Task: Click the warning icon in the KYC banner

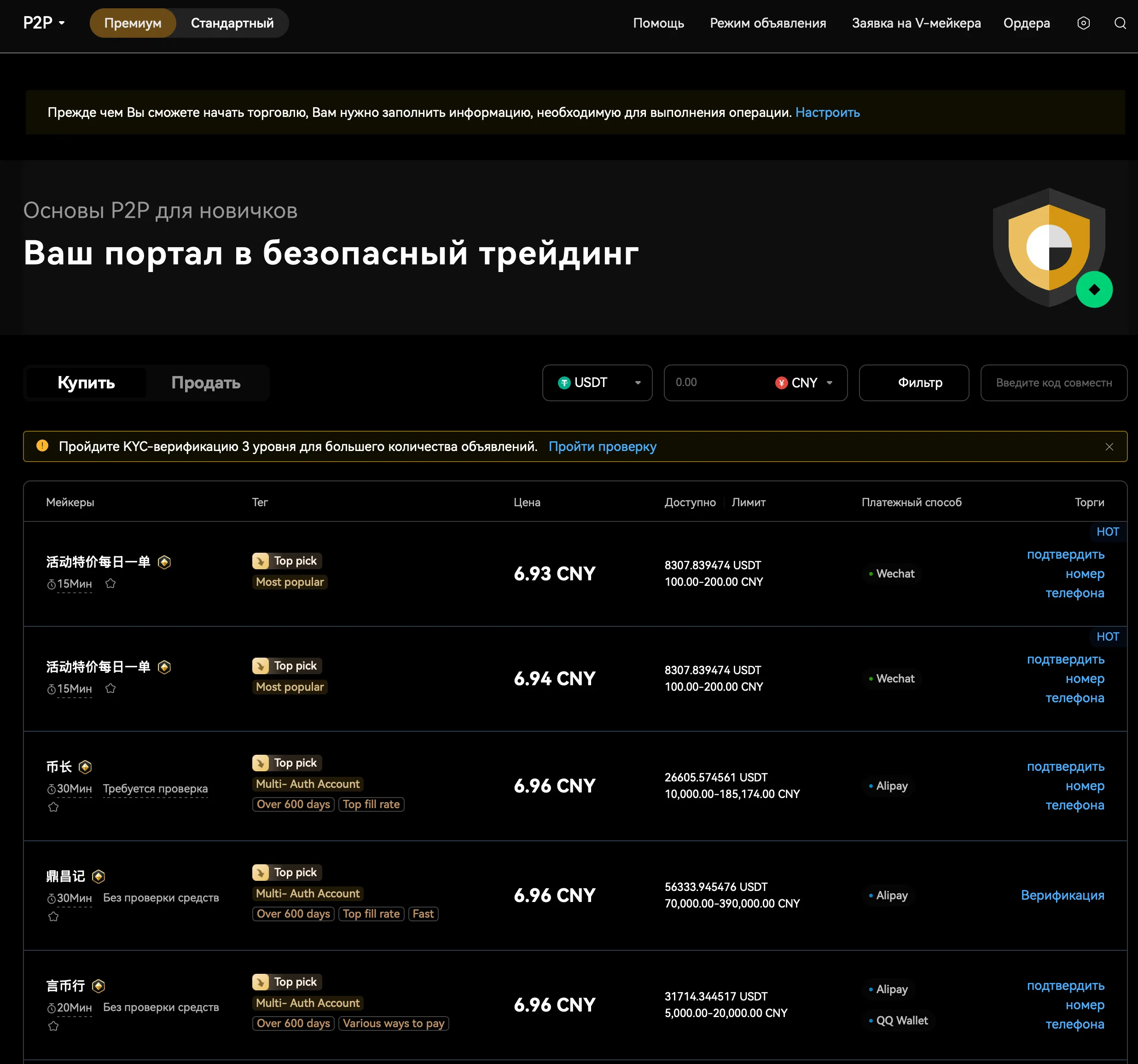Action: [42, 446]
